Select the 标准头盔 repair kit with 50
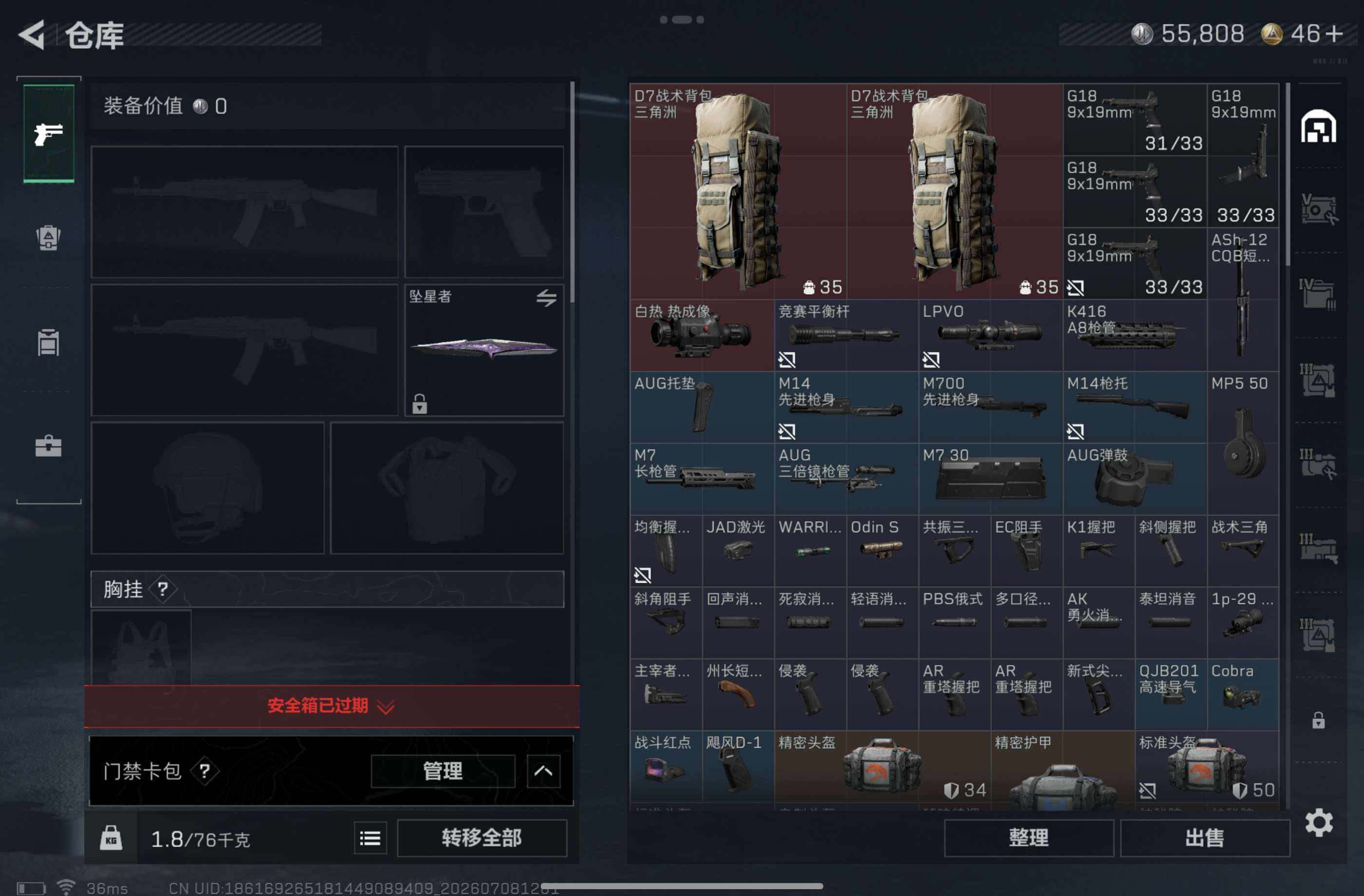This screenshot has width=1364, height=896. [x=1206, y=766]
